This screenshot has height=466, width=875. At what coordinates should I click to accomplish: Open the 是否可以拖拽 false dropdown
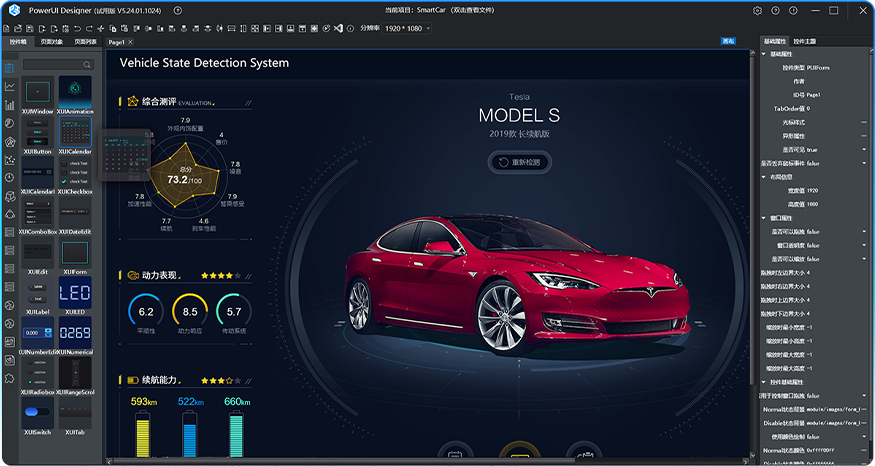click(864, 232)
